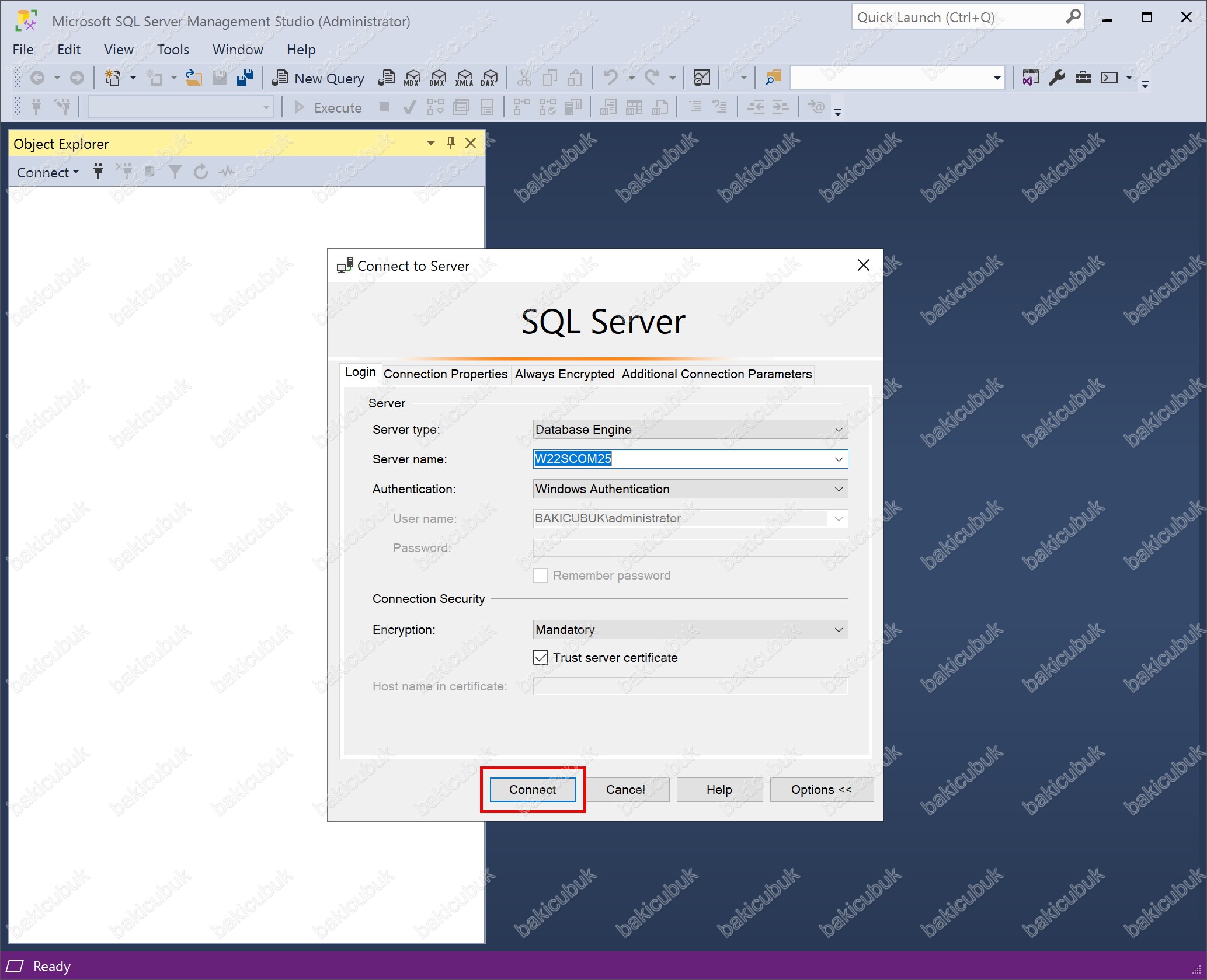Toggle Trust server certificate checkbox
The image size is (1207, 980).
click(541, 658)
